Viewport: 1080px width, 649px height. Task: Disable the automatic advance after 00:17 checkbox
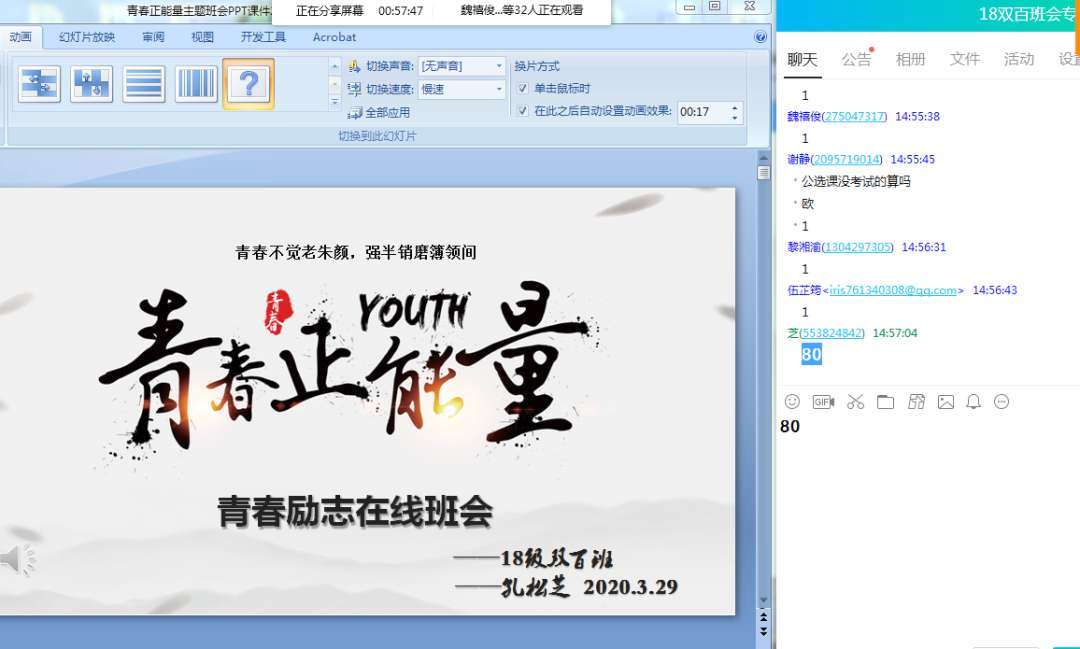click(522, 112)
